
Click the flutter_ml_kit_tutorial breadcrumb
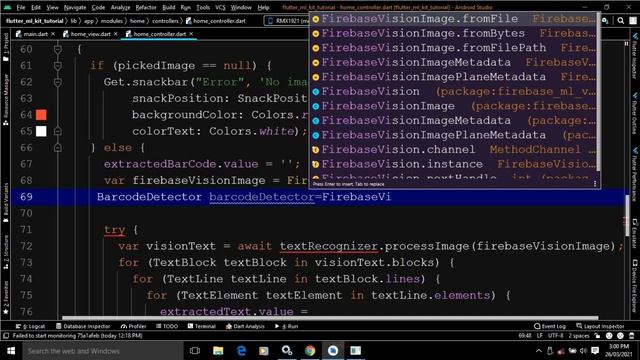click(35, 21)
